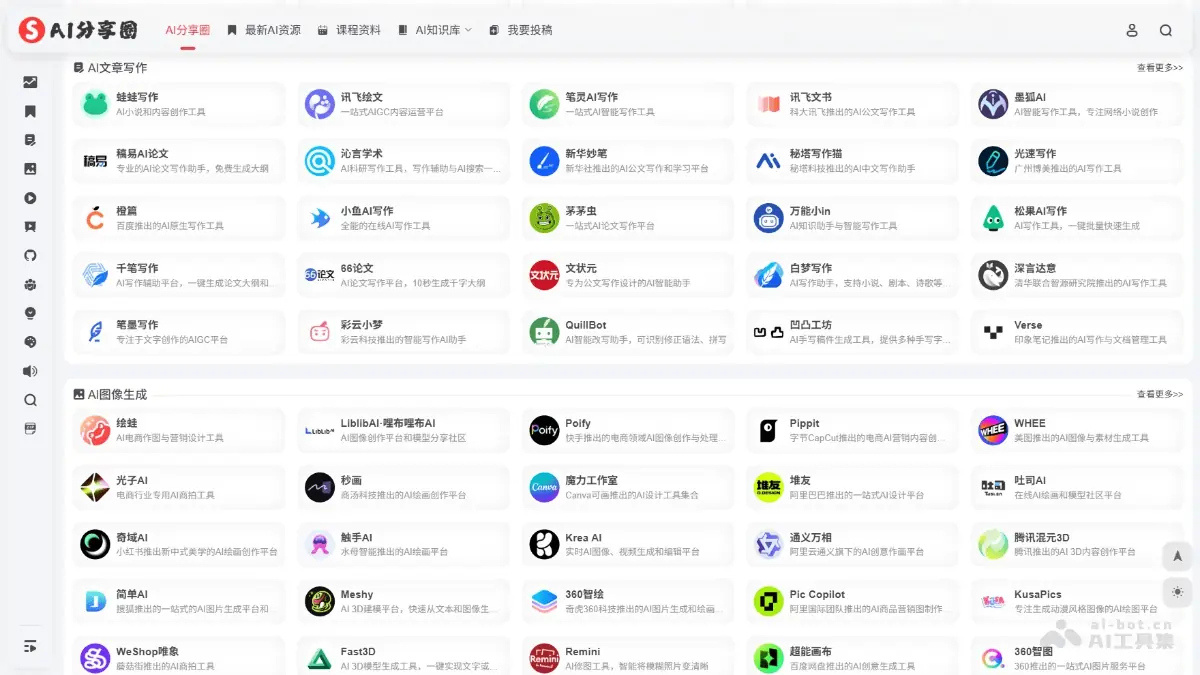
Task: Click the 沁言学术 blue icon
Action: coord(320,161)
